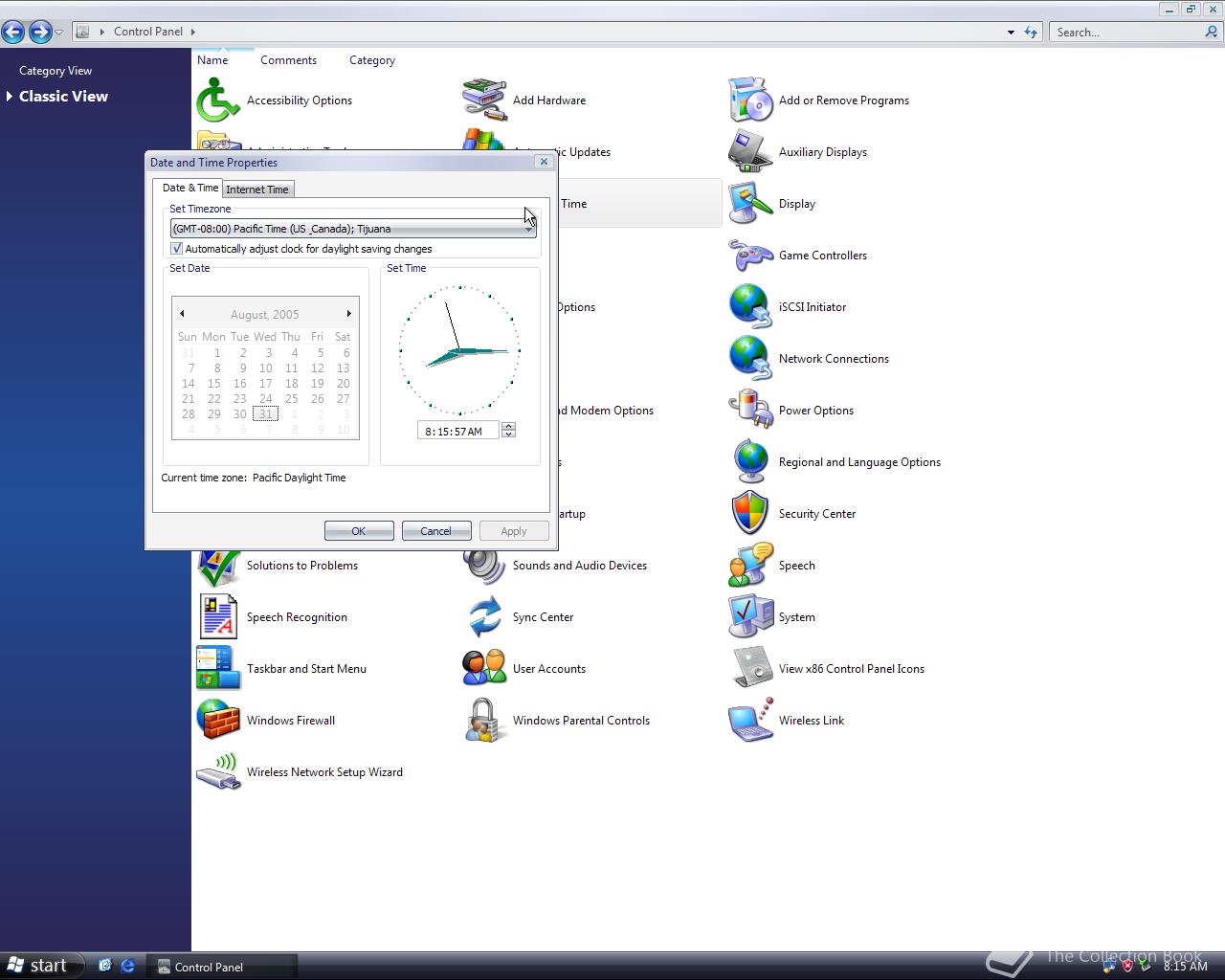
Task: Select August 15 in the calendar
Action: coord(213,384)
